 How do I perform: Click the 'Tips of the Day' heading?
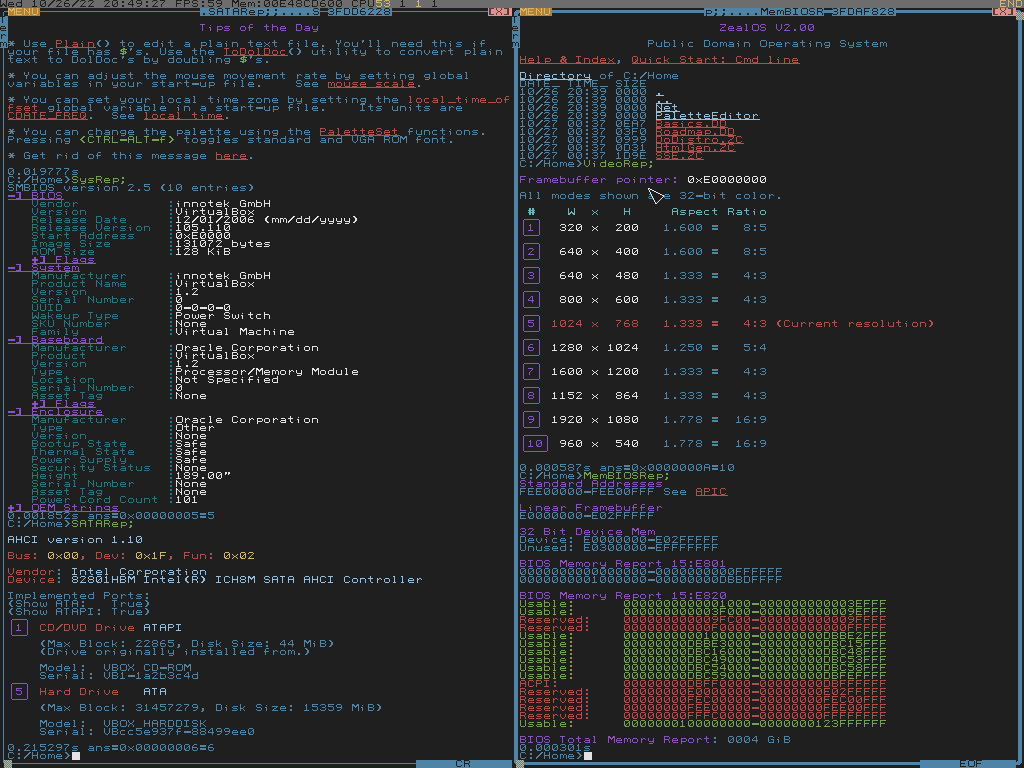259,27
